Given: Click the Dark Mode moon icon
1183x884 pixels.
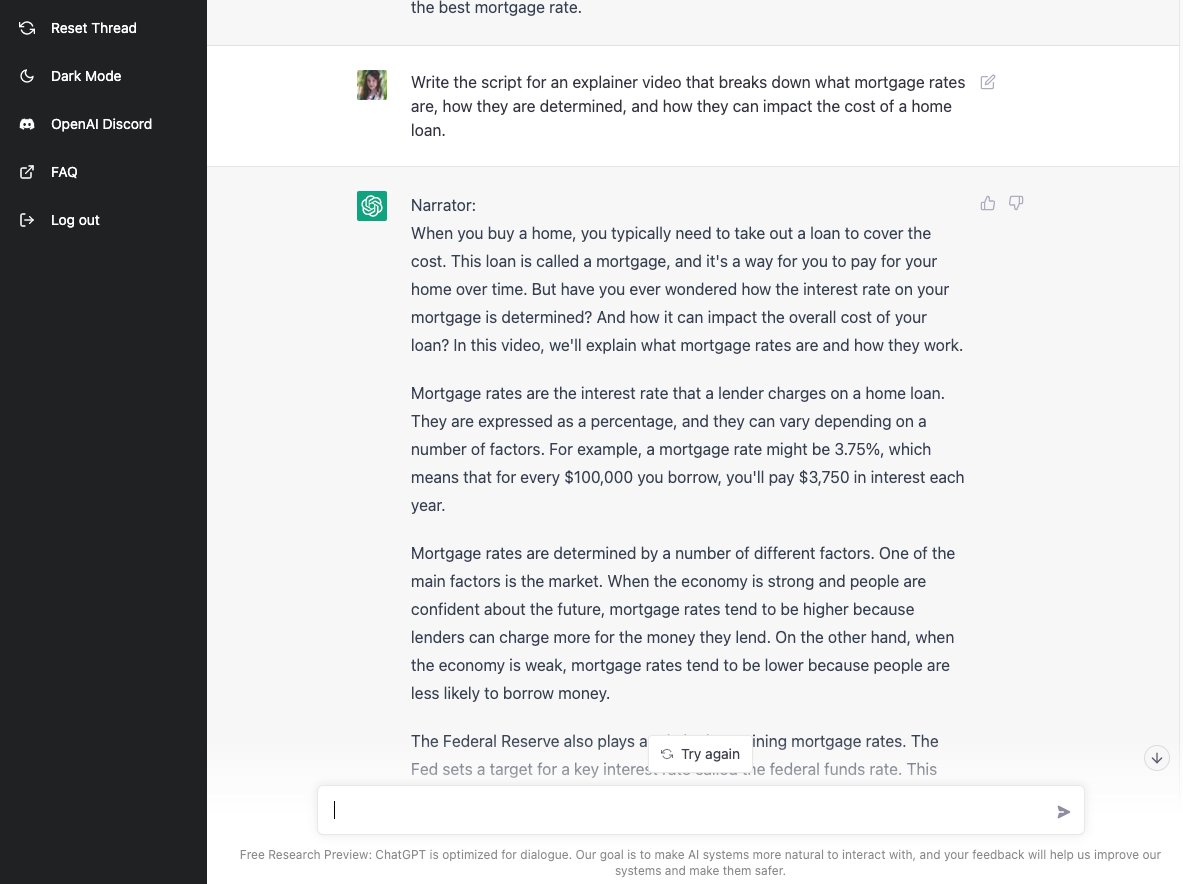Looking at the screenshot, I should (26, 76).
